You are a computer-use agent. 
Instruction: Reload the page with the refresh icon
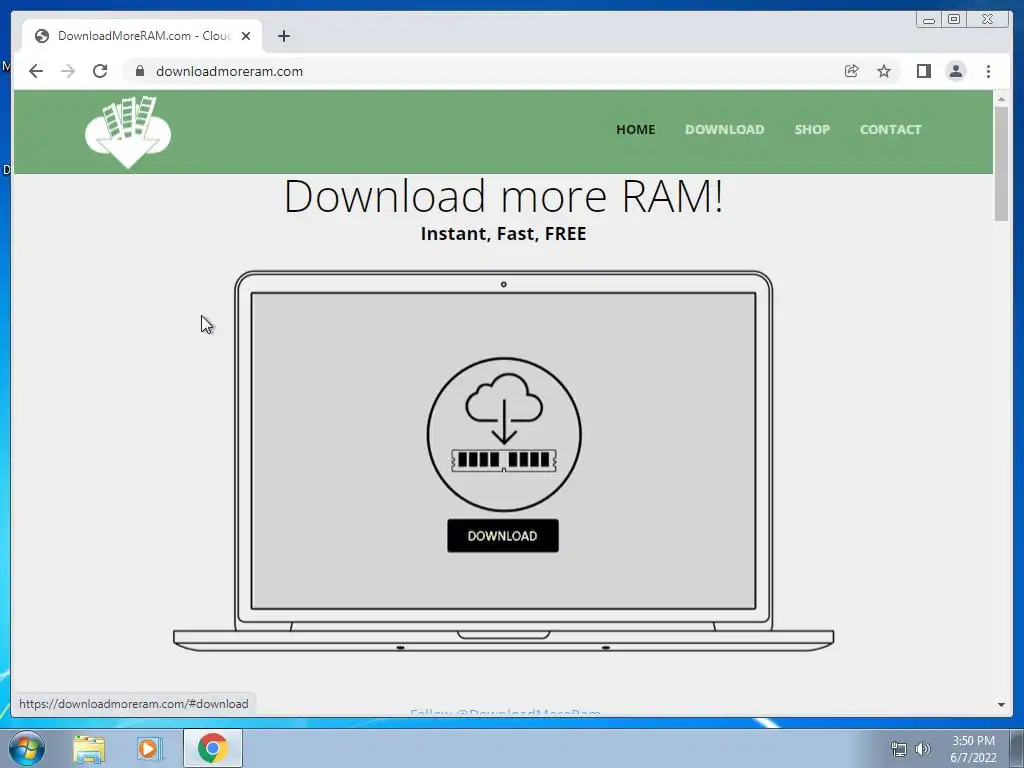pos(100,71)
